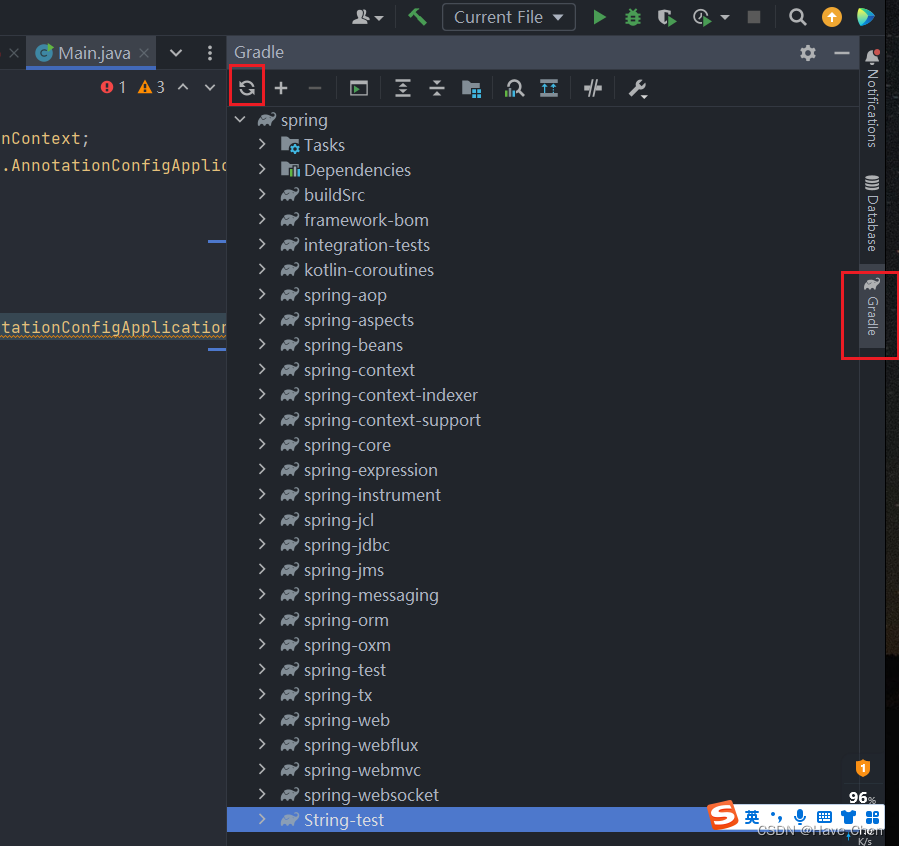This screenshot has width=899, height=846.
Task: Click the orange shield warning badge
Action: 863,768
